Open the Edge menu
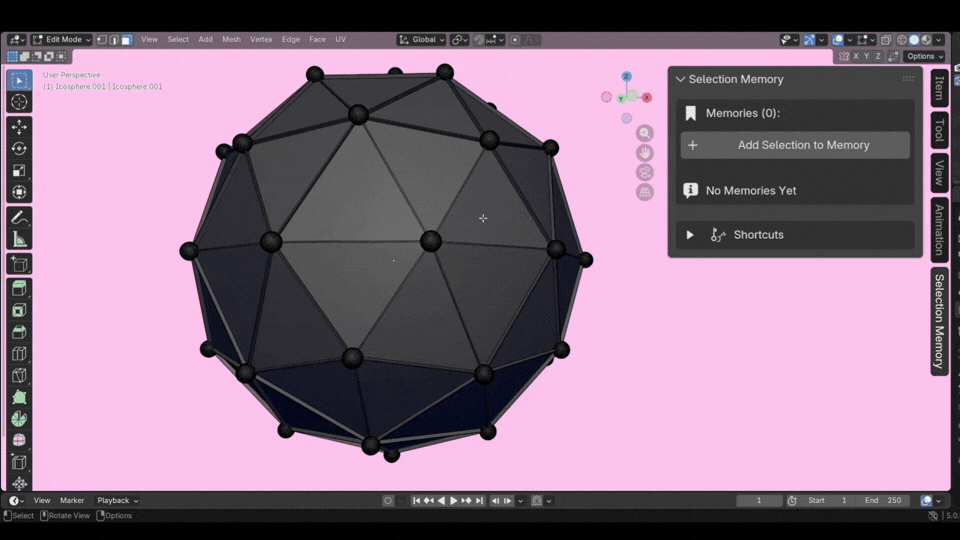This screenshot has height=540, width=960. pos(291,40)
